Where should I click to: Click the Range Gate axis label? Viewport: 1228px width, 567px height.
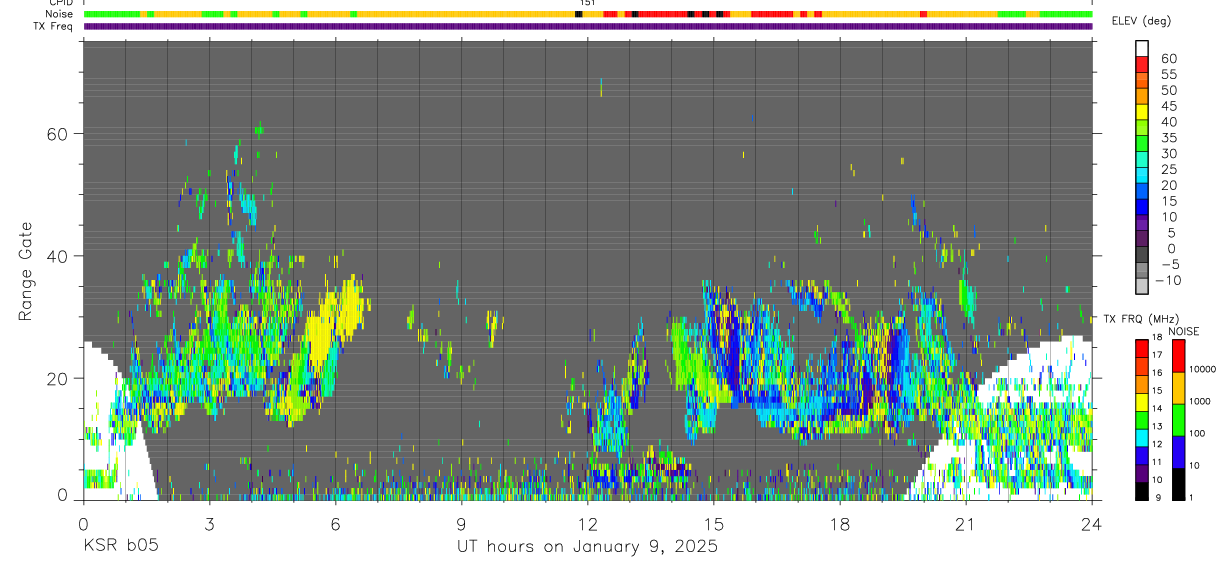click(26, 271)
